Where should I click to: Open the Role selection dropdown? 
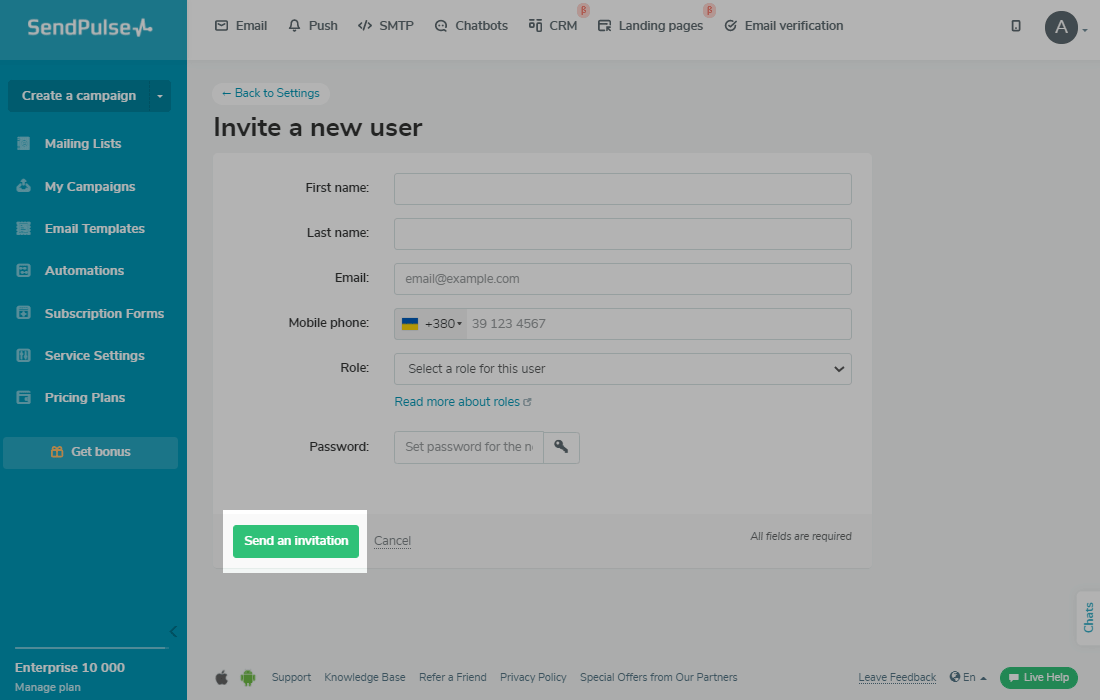[x=622, y=369]
